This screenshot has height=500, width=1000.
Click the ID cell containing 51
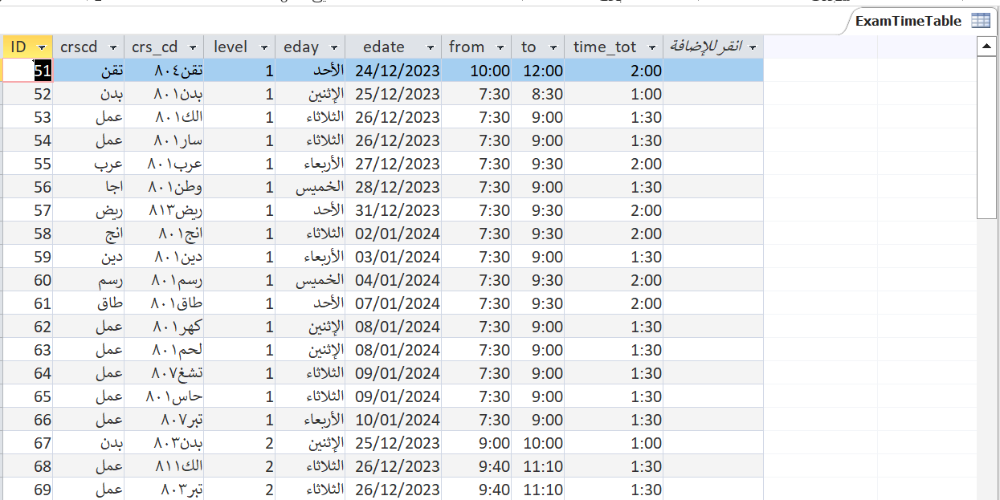point(28,70)
